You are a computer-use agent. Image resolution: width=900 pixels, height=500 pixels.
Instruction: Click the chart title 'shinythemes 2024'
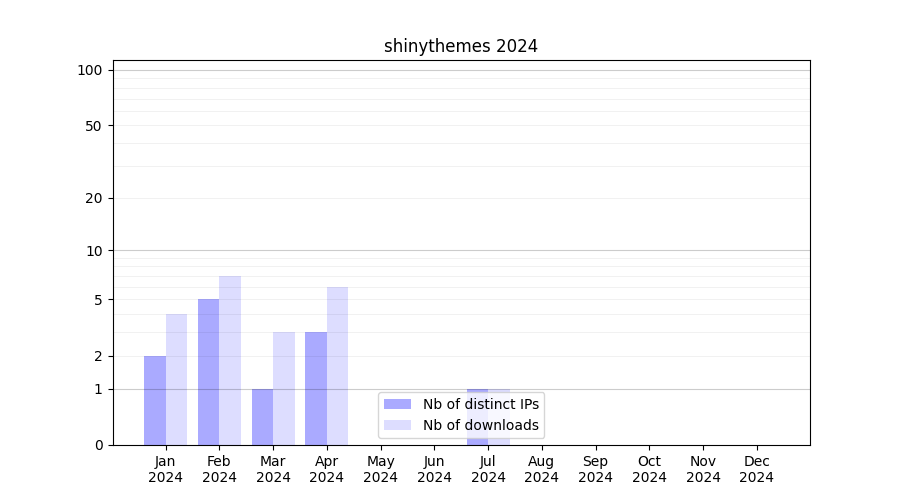click(461, 46)
